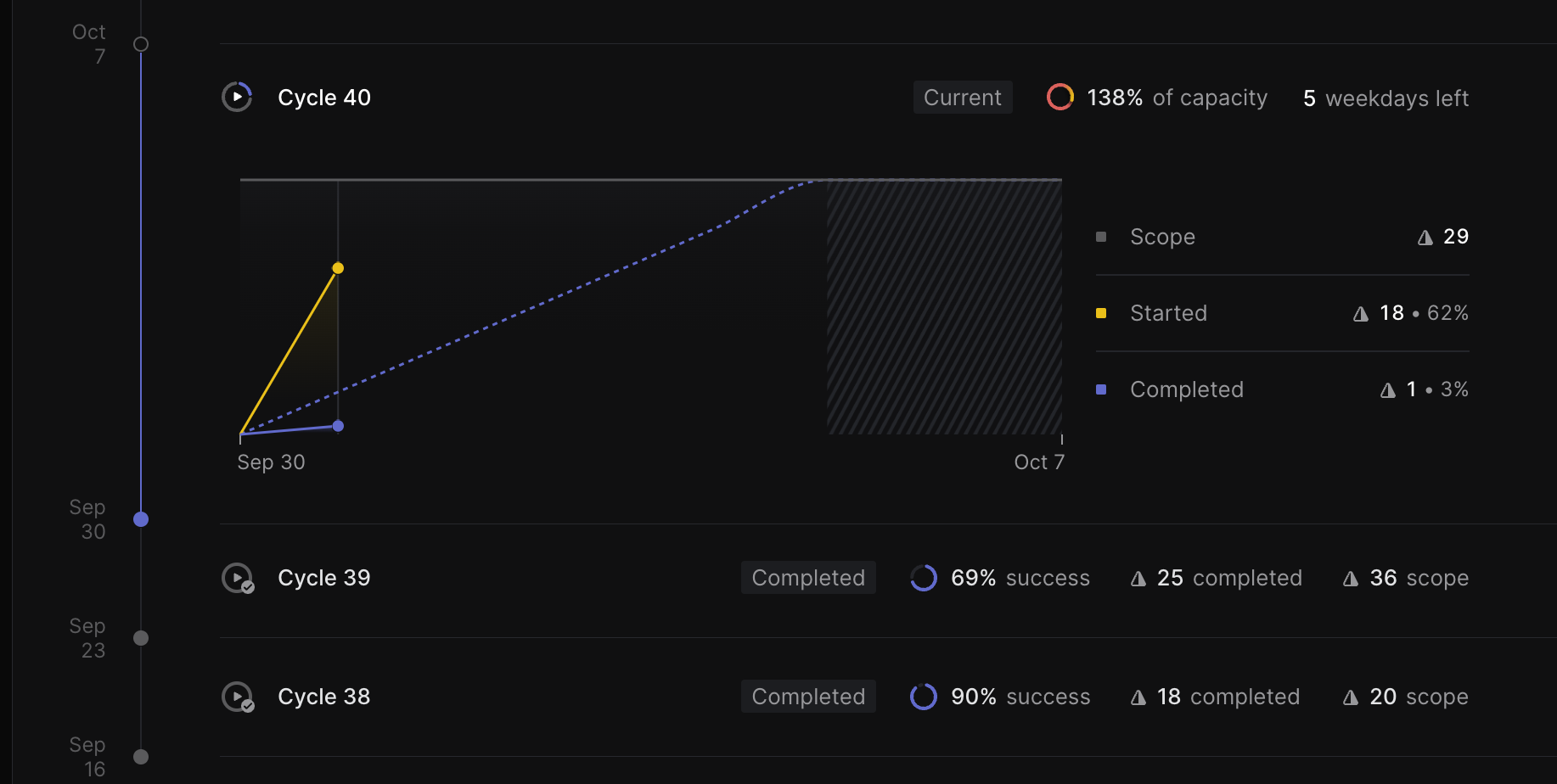Open the Cycle 39 row title
Viewport: 1557px width, 784px height.
[x=324, y=578]
